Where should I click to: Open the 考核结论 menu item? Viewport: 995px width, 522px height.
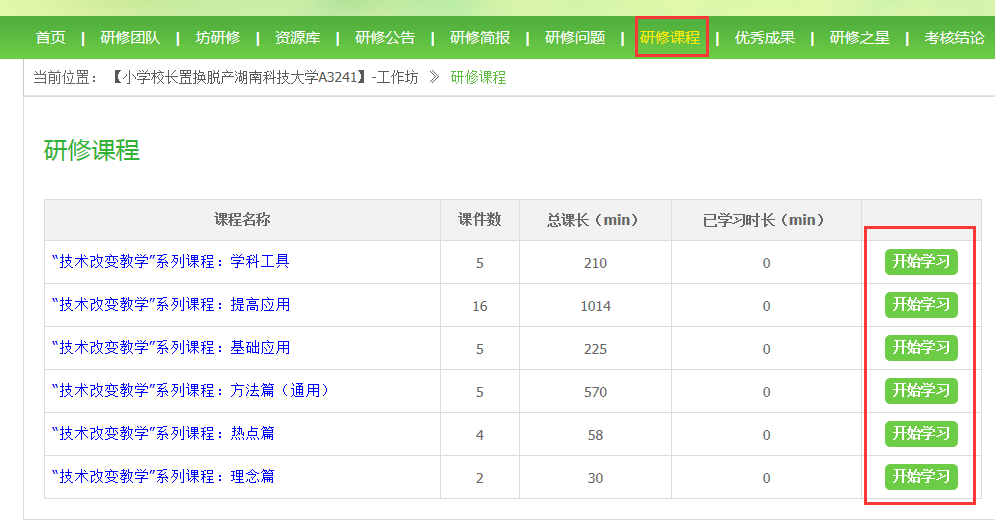tap(954, 38)
